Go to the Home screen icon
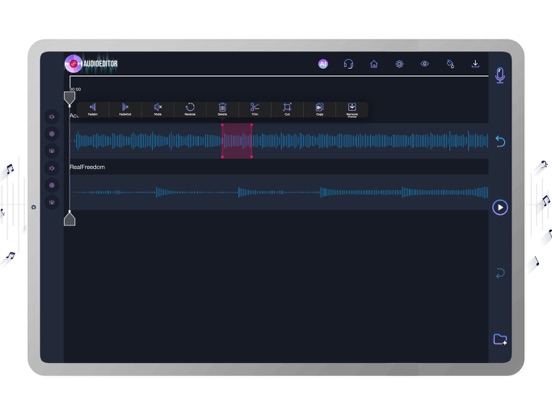The width and height of the screenshot is (552, 414). point(374,64)
